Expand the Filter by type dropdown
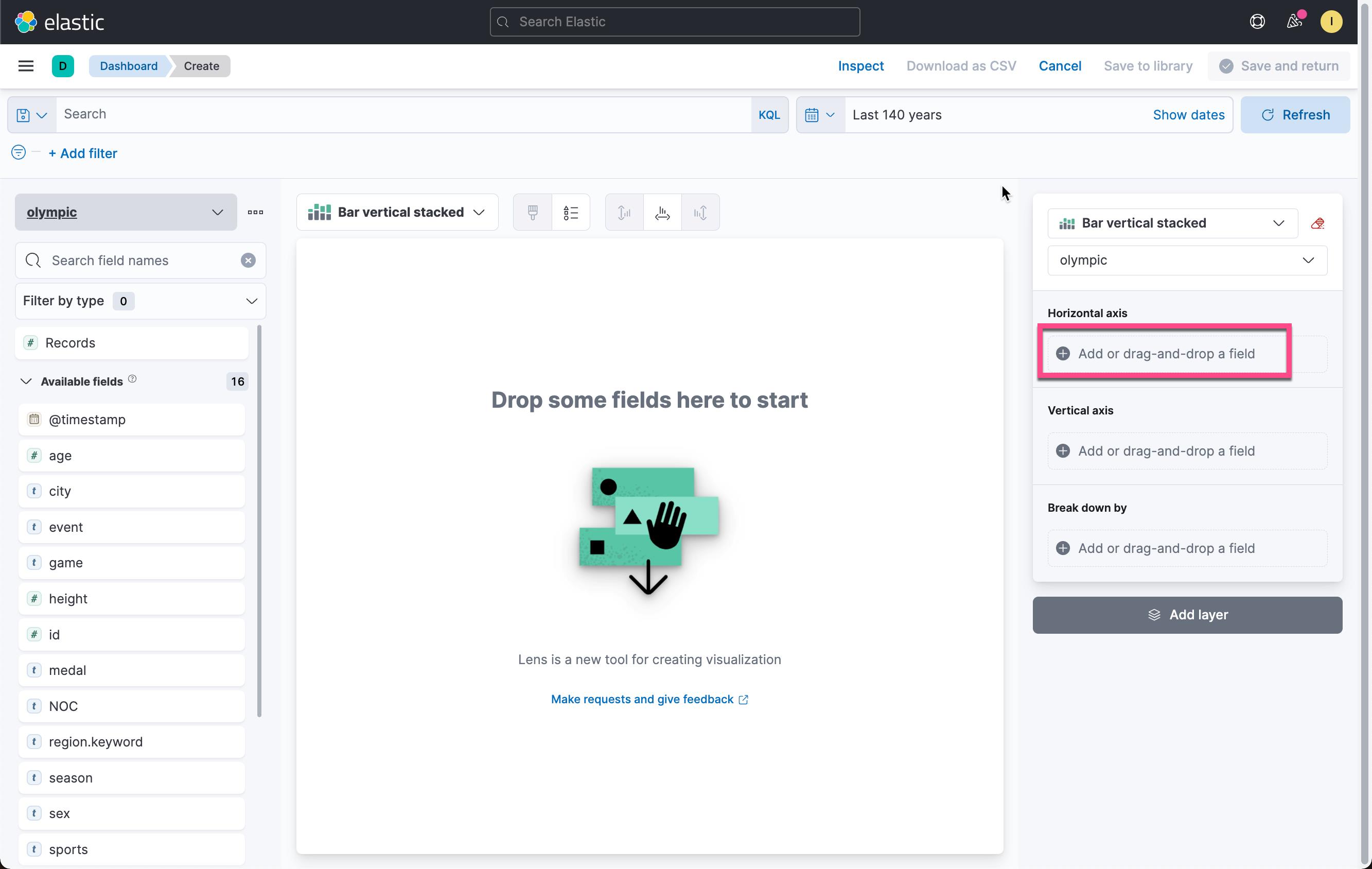Image resolution: width=1372 pixels, height=869 pixels. (140, 301)
